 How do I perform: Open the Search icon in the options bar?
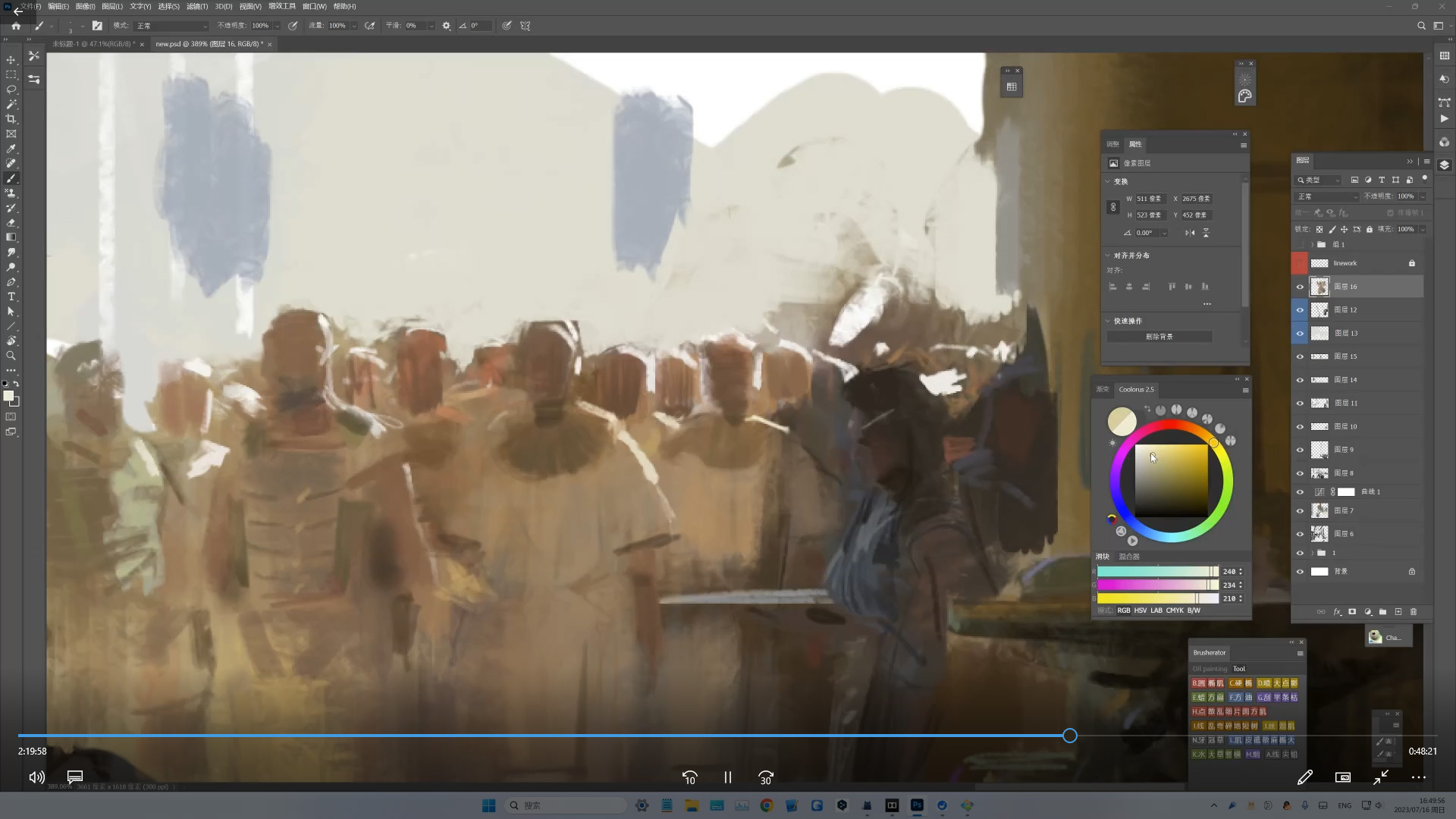coord(1421,26)
